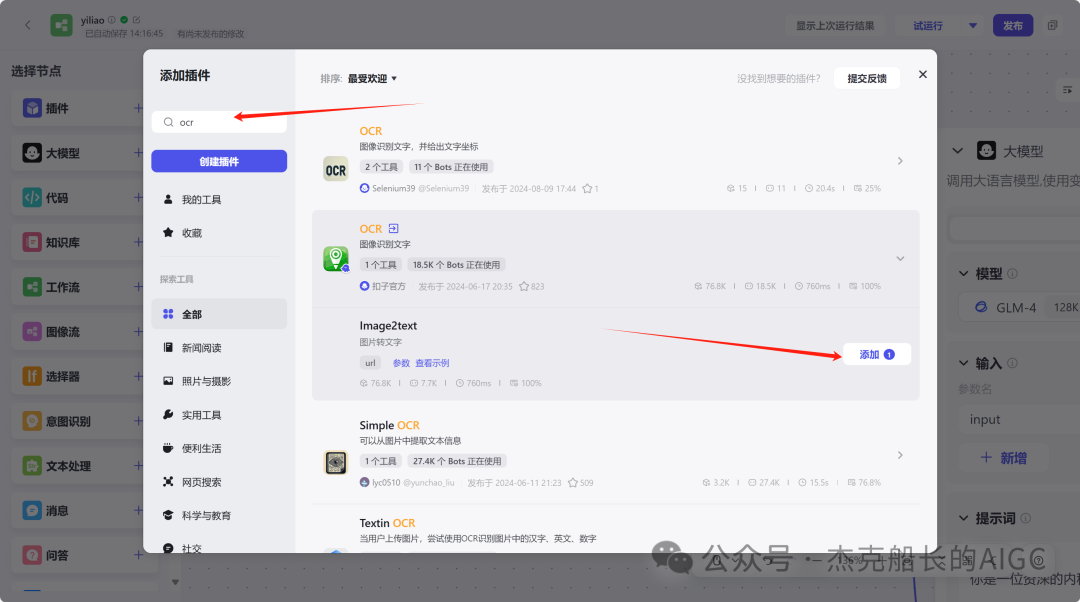Click 添加 for the Image2text tool

[x=877, y=355]
